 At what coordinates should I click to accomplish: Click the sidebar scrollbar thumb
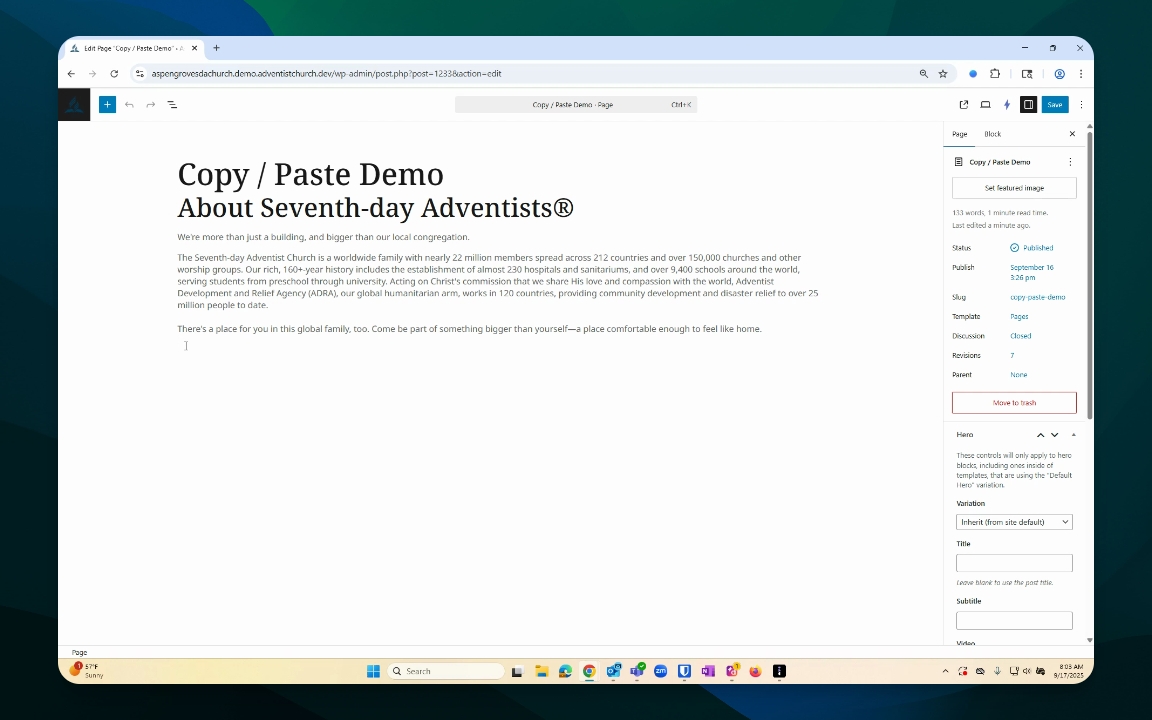[x=1089, y=276]
